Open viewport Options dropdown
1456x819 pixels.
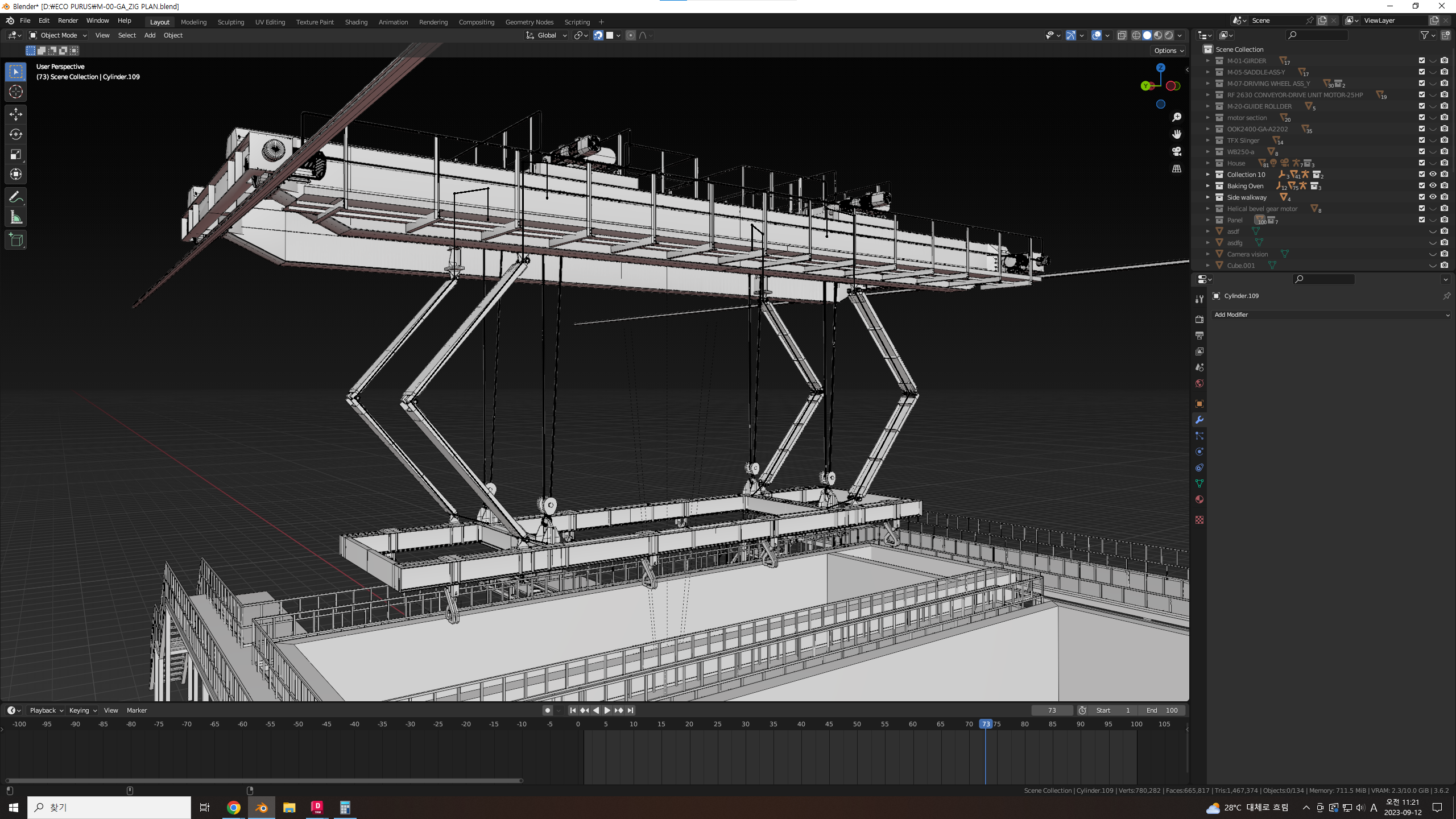(x=1169, y=51)
